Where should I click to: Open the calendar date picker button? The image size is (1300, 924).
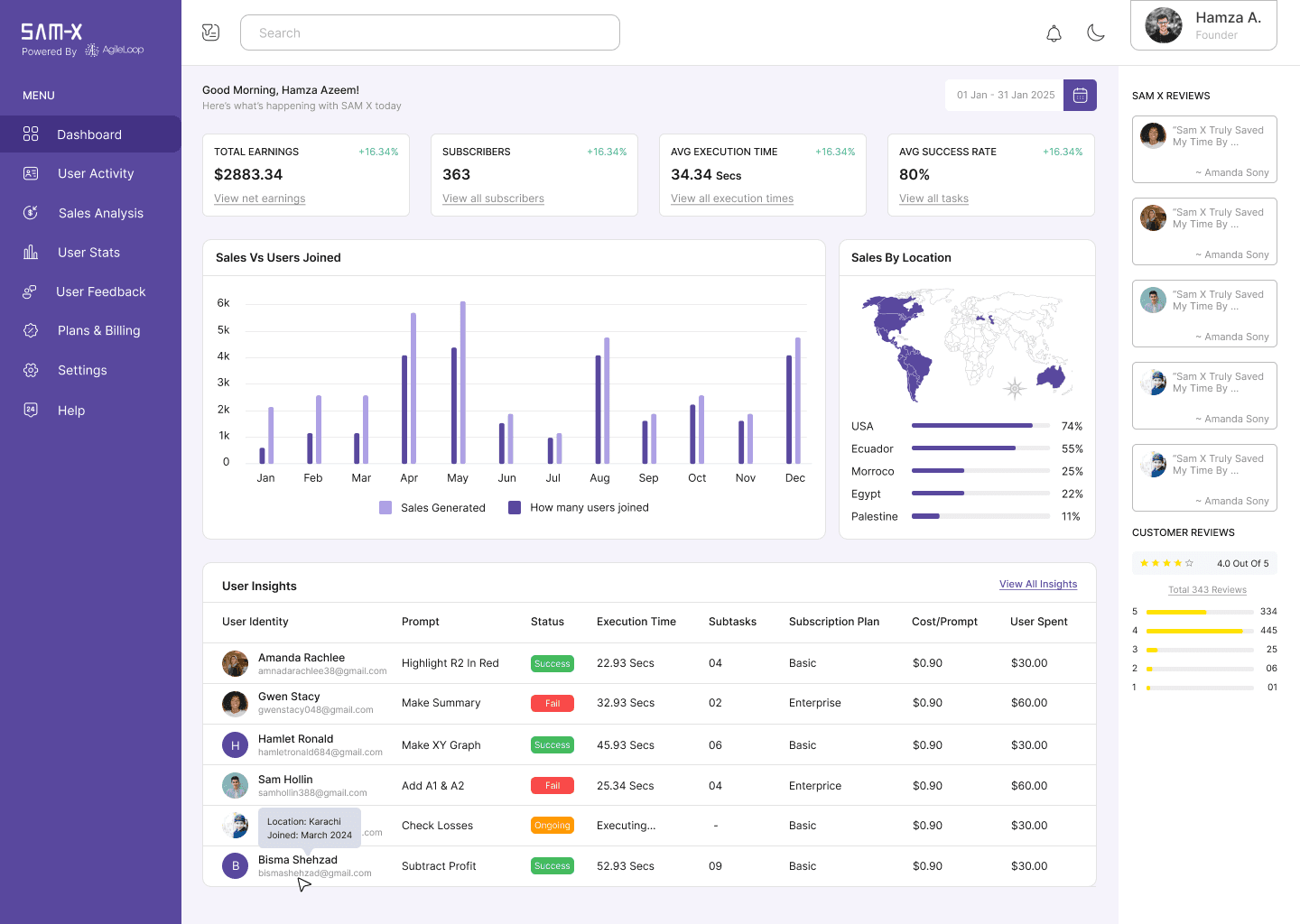point(1080,95)
